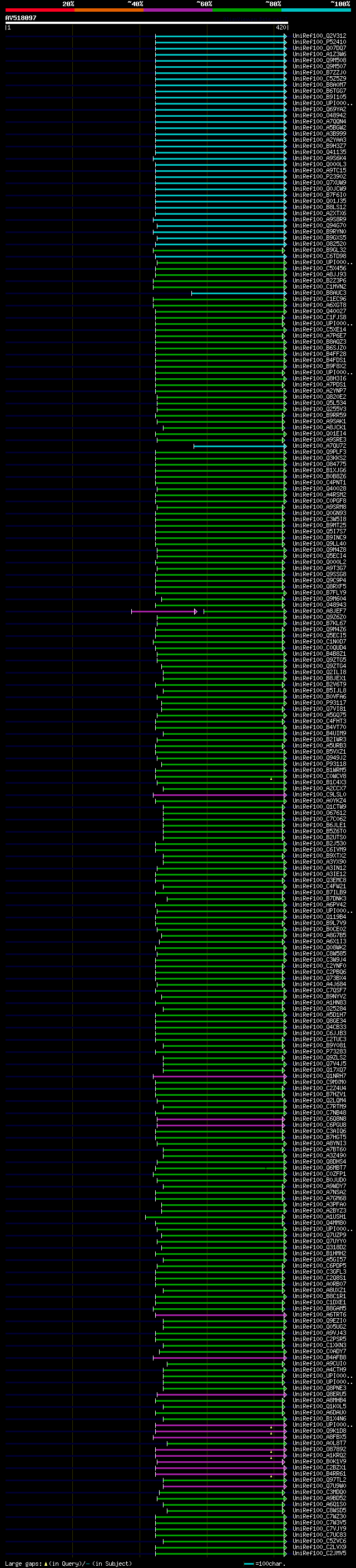Click the short cyan alignment bar for UniRef100_A7QU72
Image resolution: width=356 pixels, height=1568 pixels.
[x=240, y=446]
